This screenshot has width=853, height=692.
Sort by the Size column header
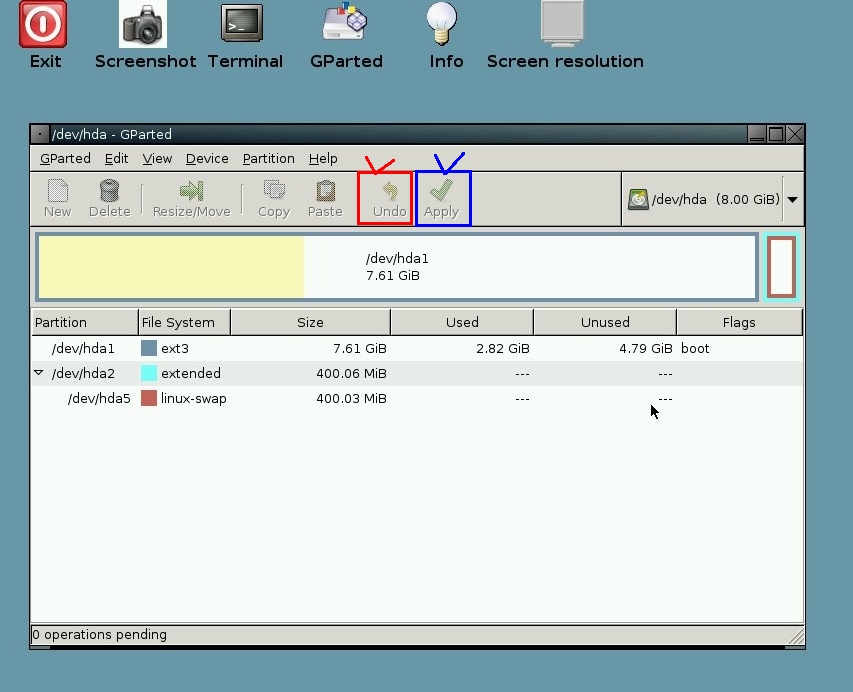tap(311, 322)
